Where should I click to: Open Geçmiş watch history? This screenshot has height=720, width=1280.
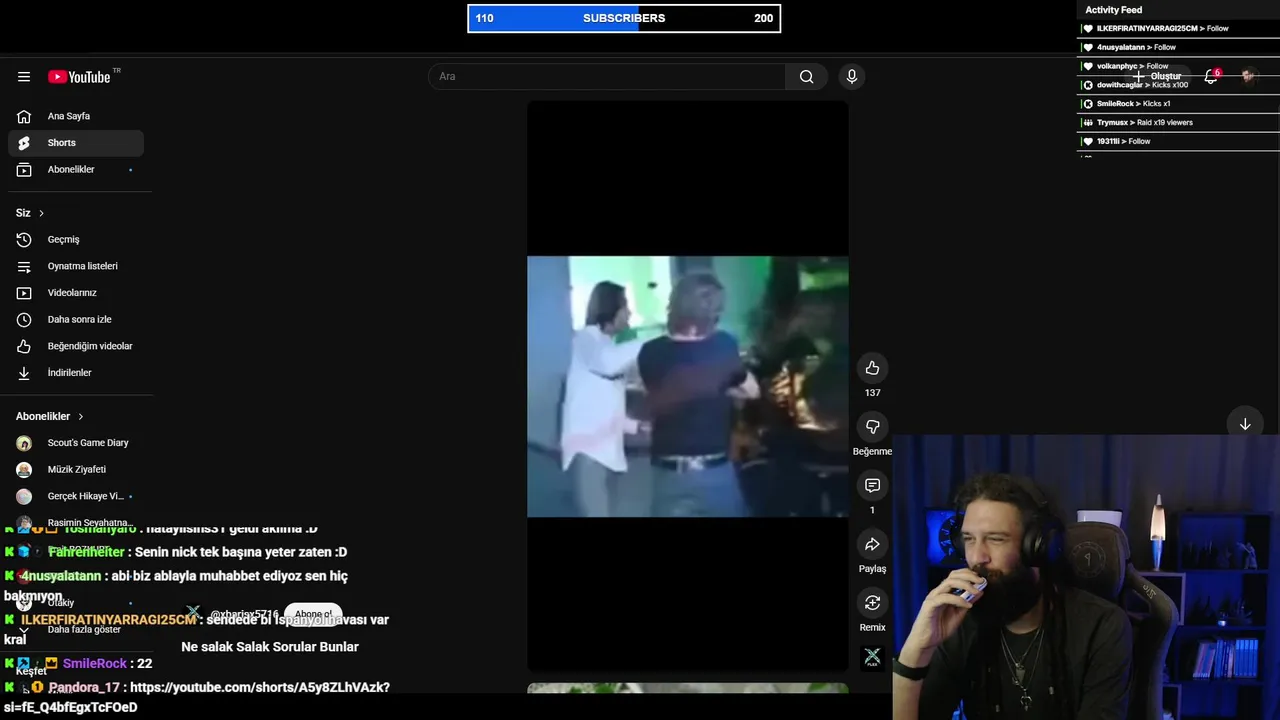[x=76, y=240]
